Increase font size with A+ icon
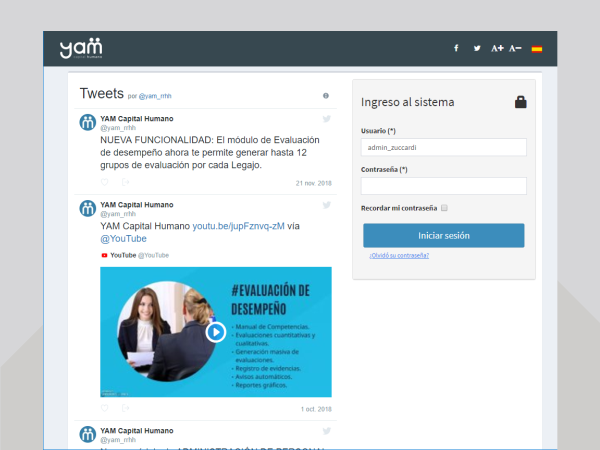This screenshot has height=450, width=600. [497, 48]
